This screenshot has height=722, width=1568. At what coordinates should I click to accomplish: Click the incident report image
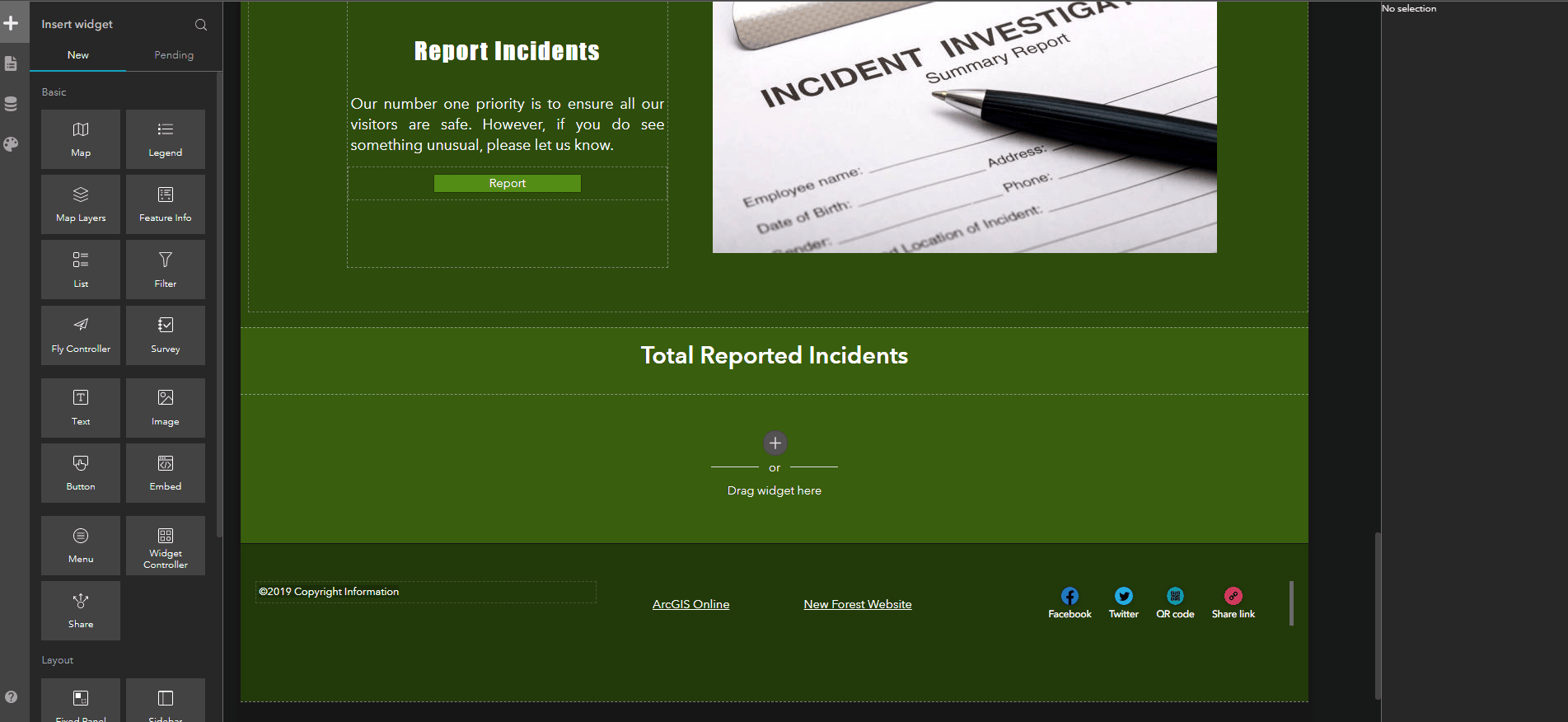965,127
